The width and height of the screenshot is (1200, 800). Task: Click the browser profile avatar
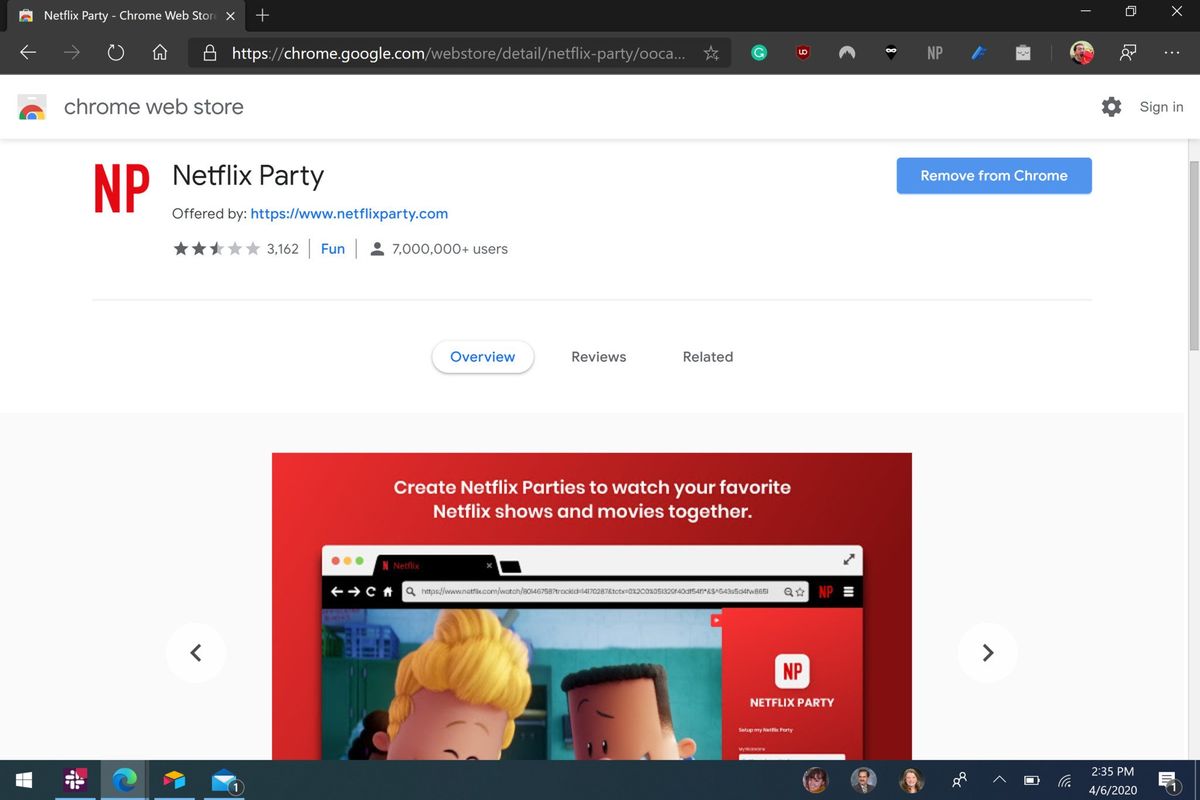click(x=1081, y=52)
